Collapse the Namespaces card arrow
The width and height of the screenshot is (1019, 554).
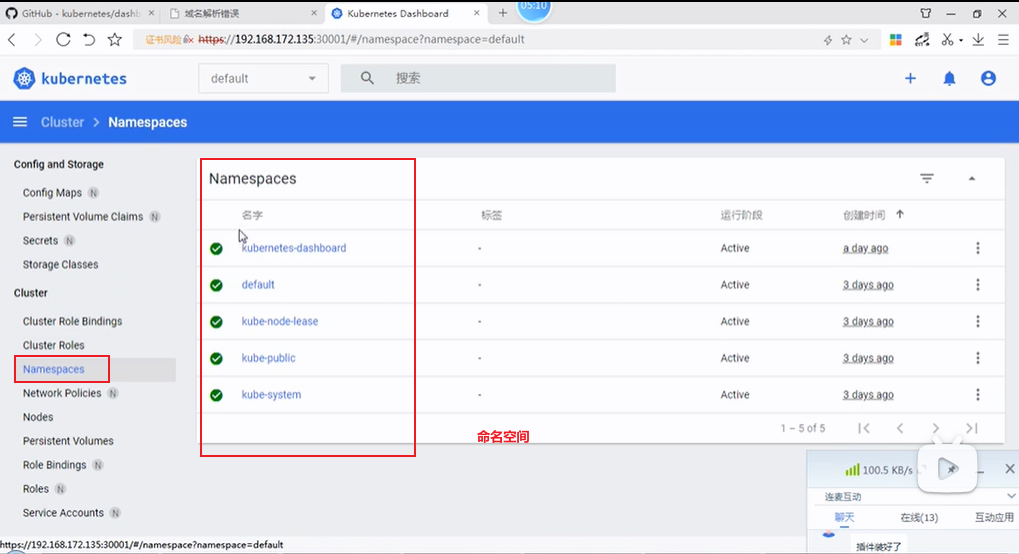(972, 178)
